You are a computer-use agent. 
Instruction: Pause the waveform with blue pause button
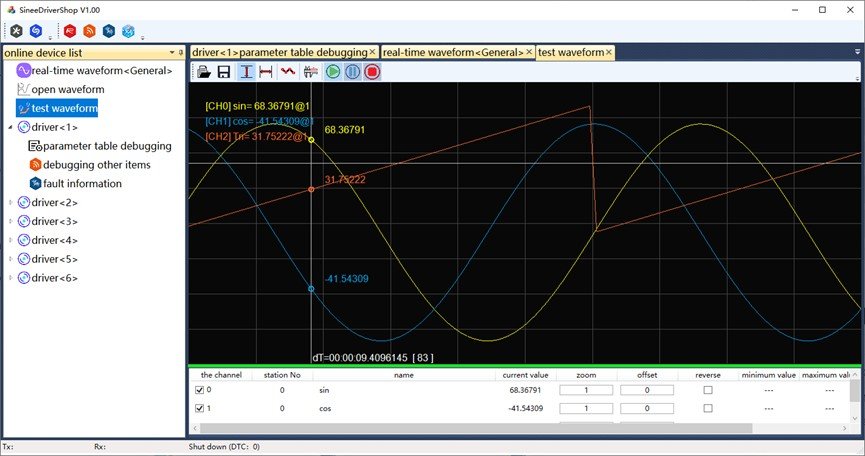[x=352, y=72]
